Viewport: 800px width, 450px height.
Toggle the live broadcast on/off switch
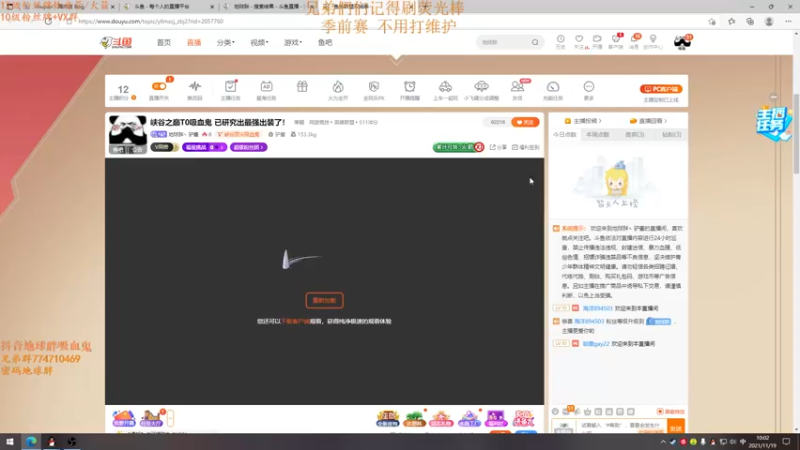tap(159, 86)
